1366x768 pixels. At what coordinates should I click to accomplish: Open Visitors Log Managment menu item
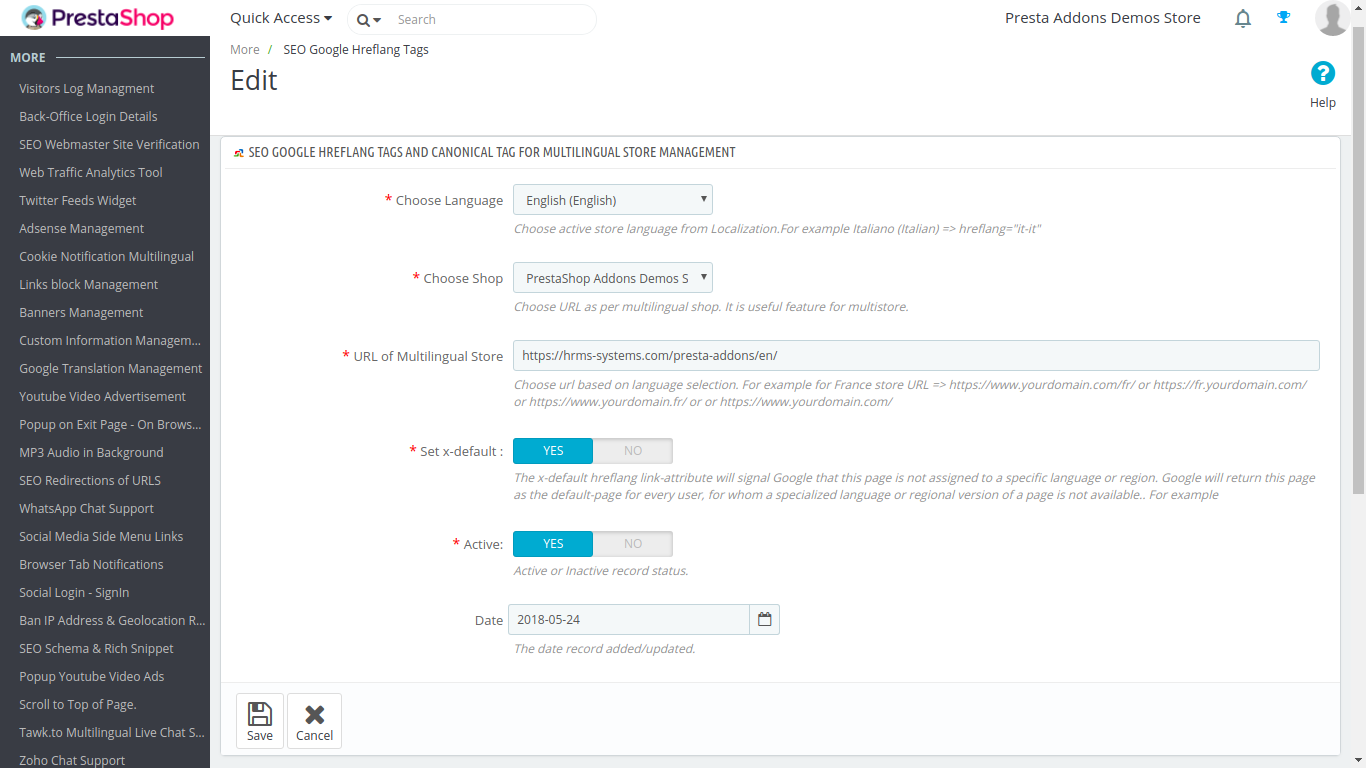(87, 88)
